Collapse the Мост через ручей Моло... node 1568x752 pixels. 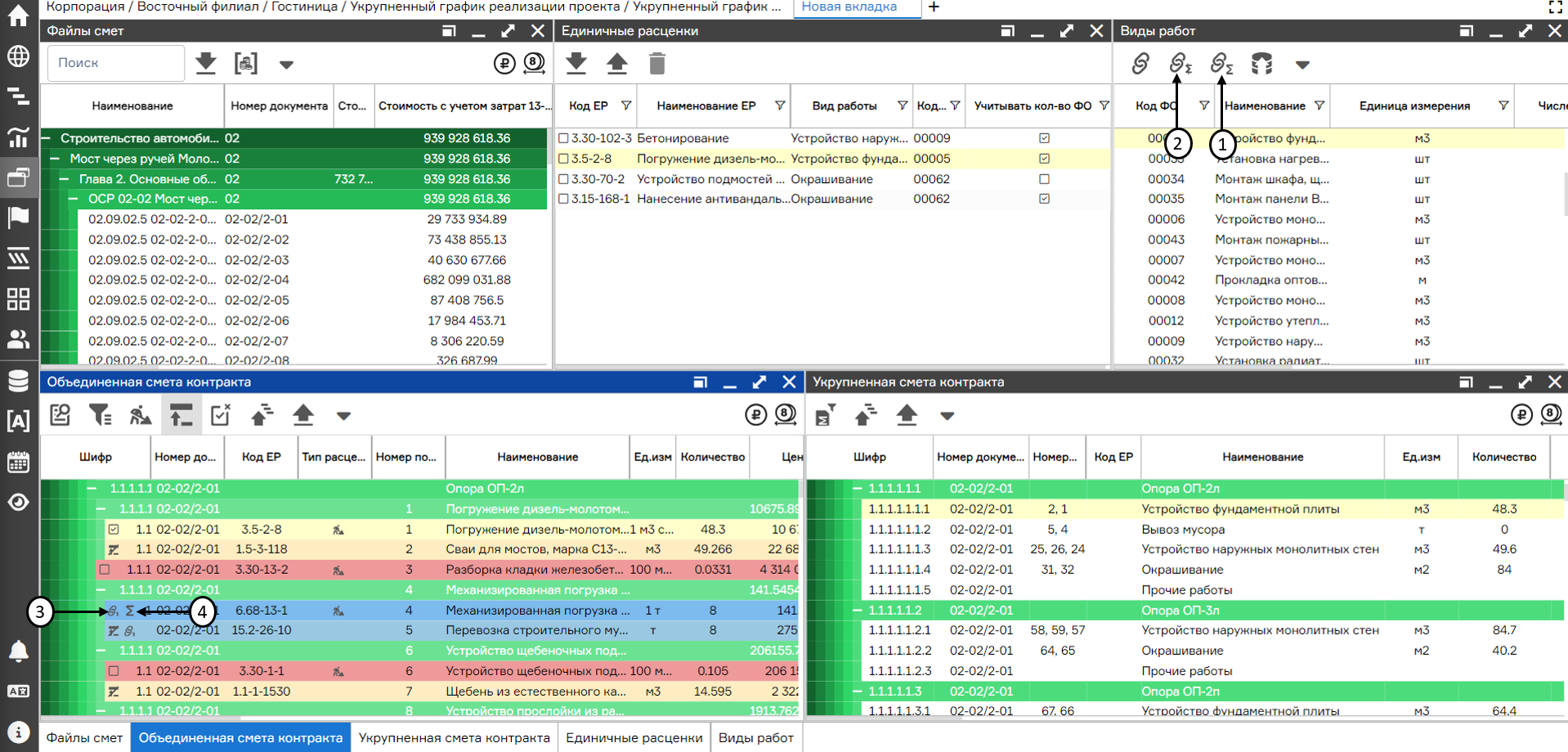(x=56, y=159)
